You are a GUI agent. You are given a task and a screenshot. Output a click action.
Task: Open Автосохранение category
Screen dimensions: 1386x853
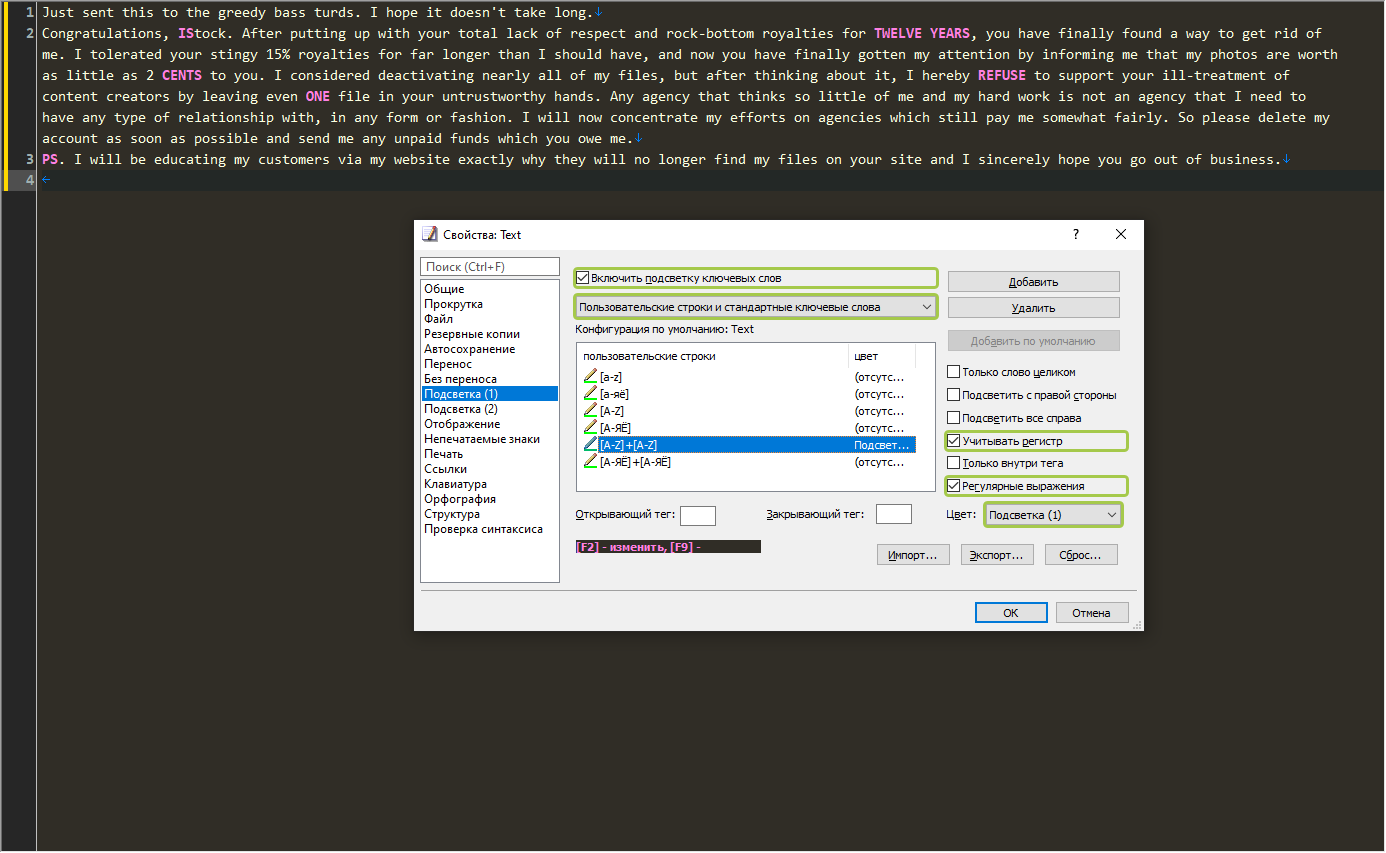click(x=489, y=349)
